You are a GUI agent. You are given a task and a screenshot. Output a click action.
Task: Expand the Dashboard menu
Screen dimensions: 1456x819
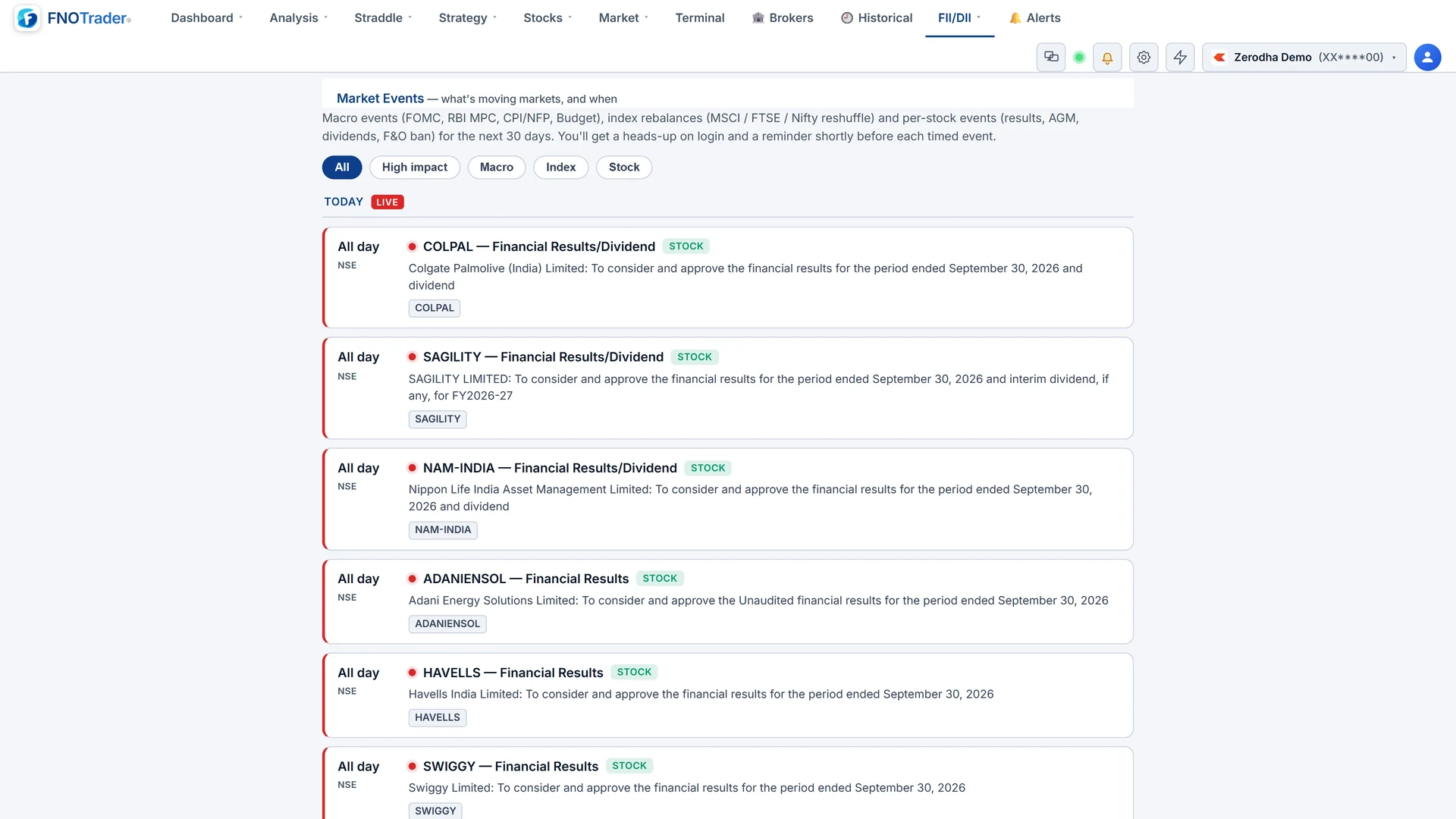207,17
